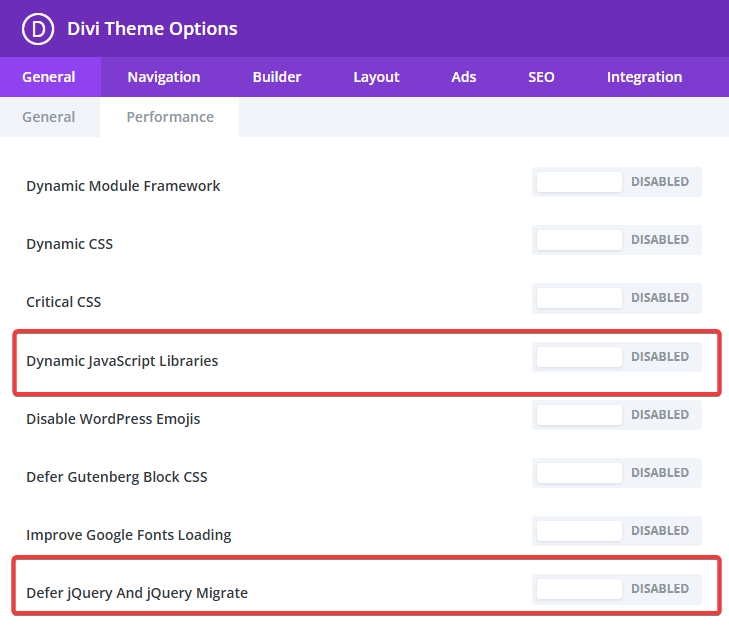Viewport: 729px width, 626px height.
Task: Open the Integration tab
Action: (x=644, y=77)
